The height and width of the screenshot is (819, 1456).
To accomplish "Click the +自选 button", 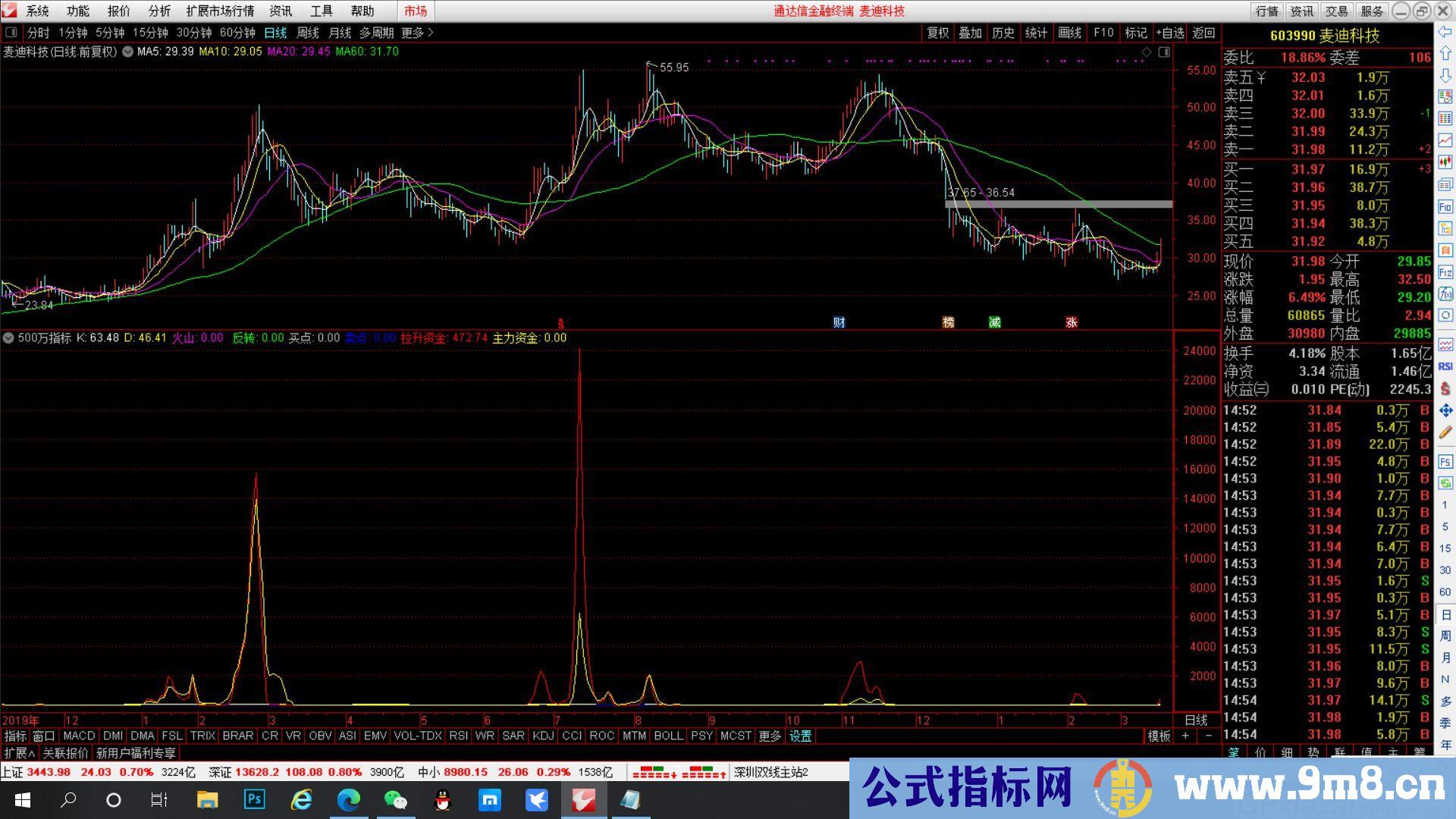I will [1170, 33].
